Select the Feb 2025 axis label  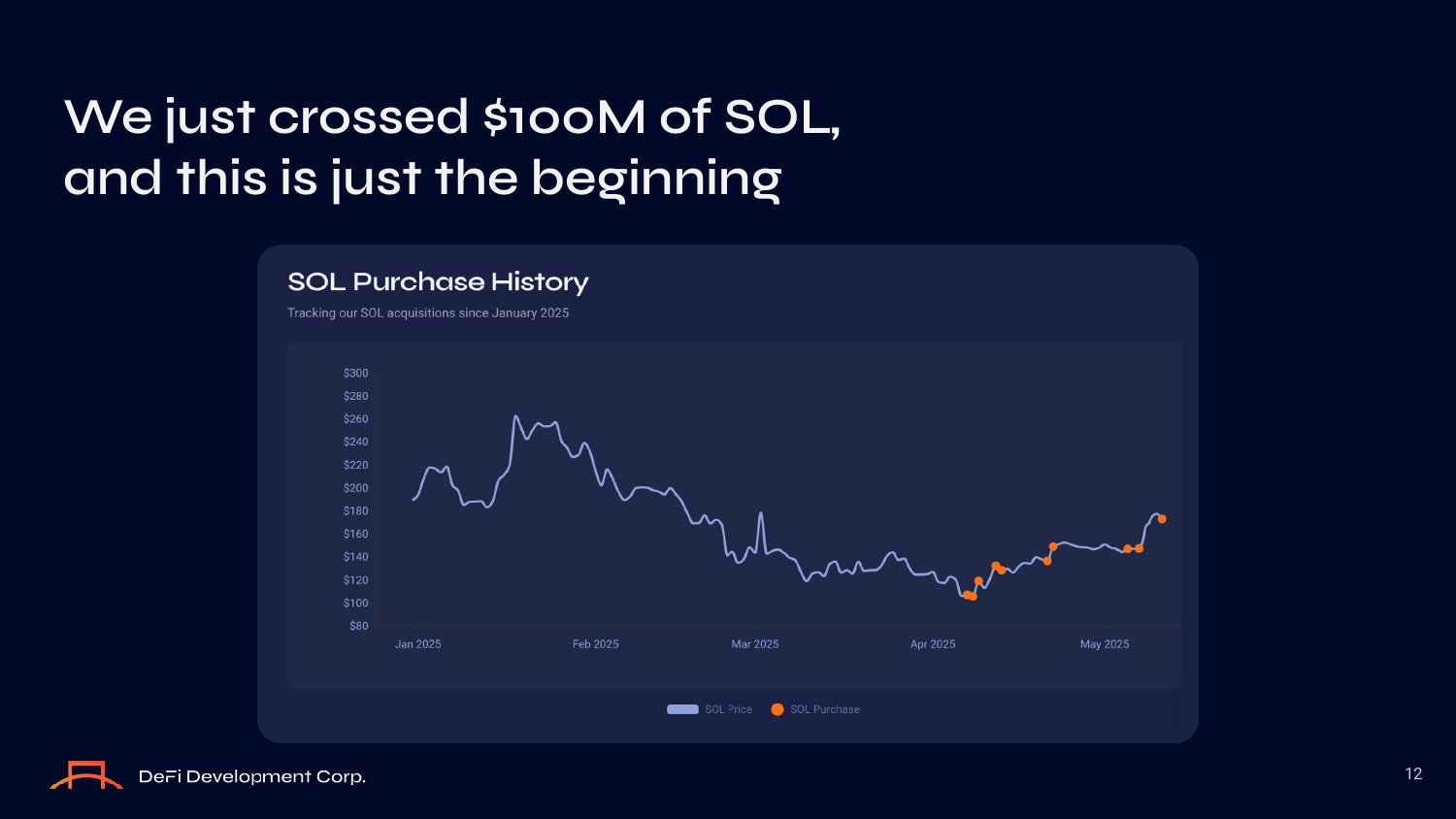(595, 644)
